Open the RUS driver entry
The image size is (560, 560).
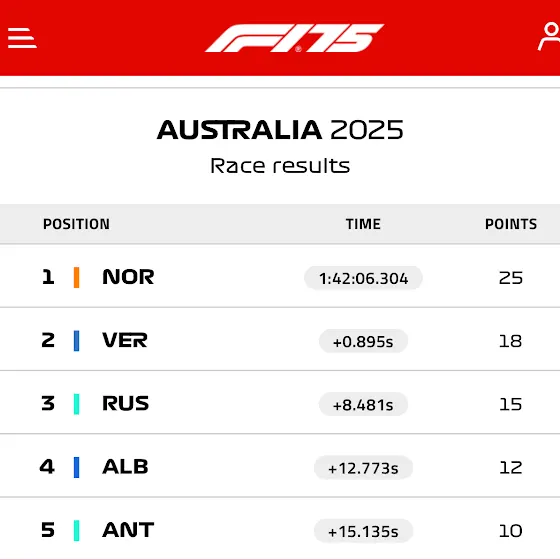coord(280,403)
